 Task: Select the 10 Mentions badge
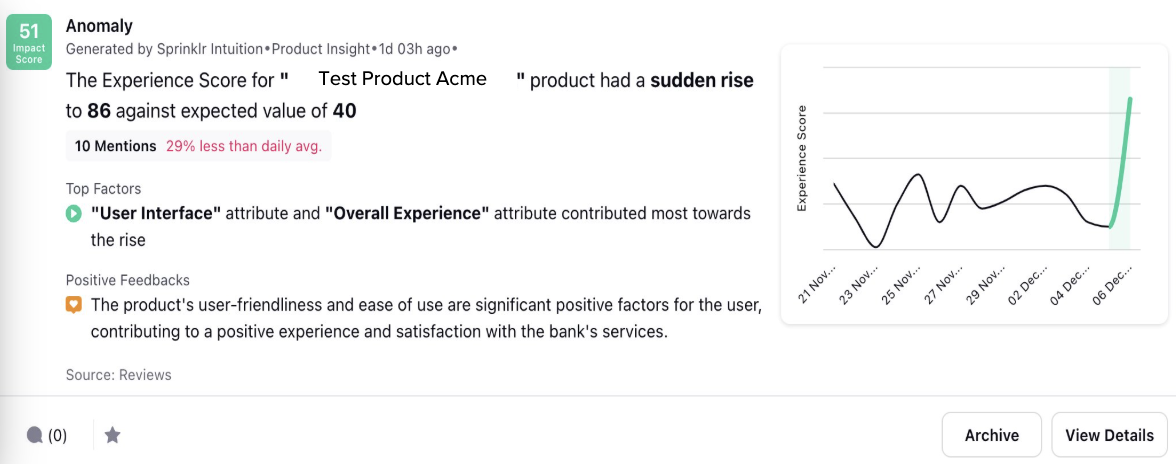(x=116, y=146)
